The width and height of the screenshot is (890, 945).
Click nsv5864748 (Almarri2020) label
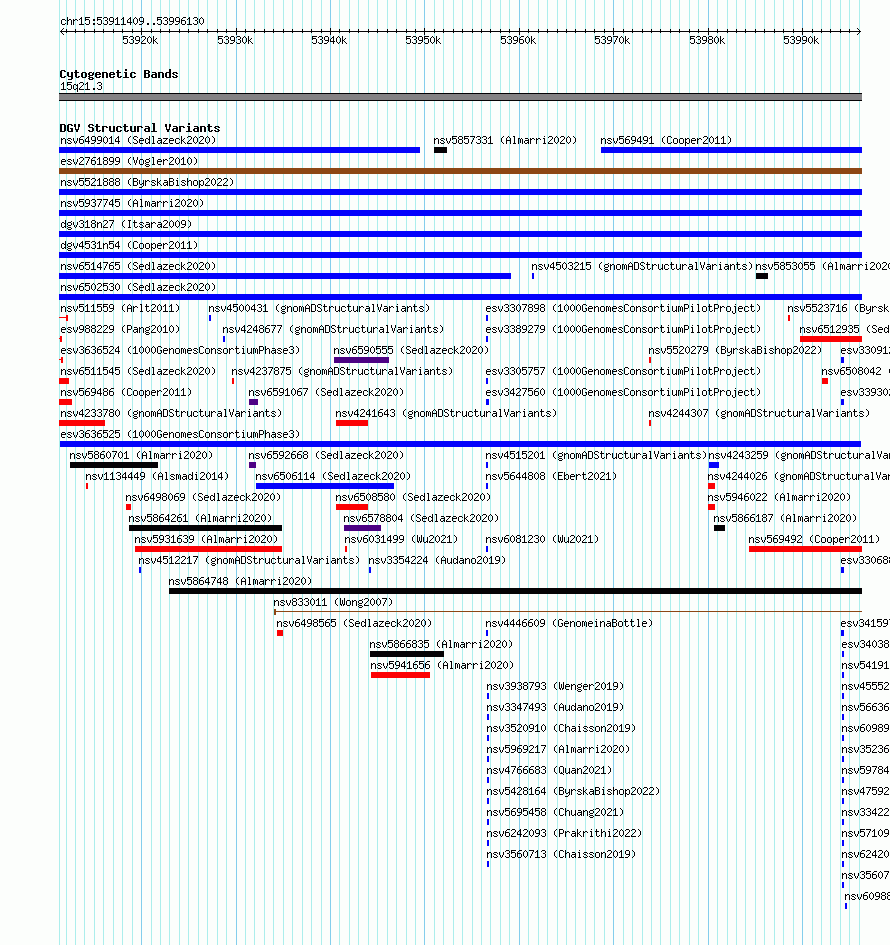tap(240, 582)
